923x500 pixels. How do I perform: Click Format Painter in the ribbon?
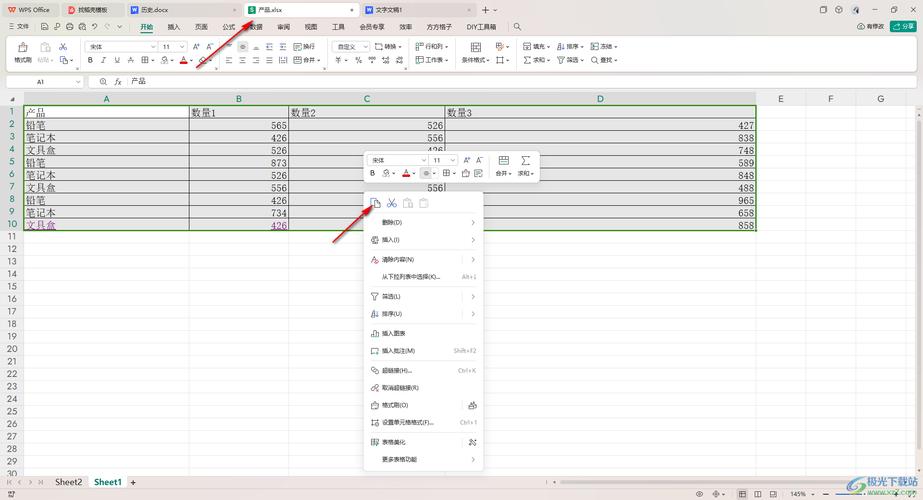[x=22, y=52]
